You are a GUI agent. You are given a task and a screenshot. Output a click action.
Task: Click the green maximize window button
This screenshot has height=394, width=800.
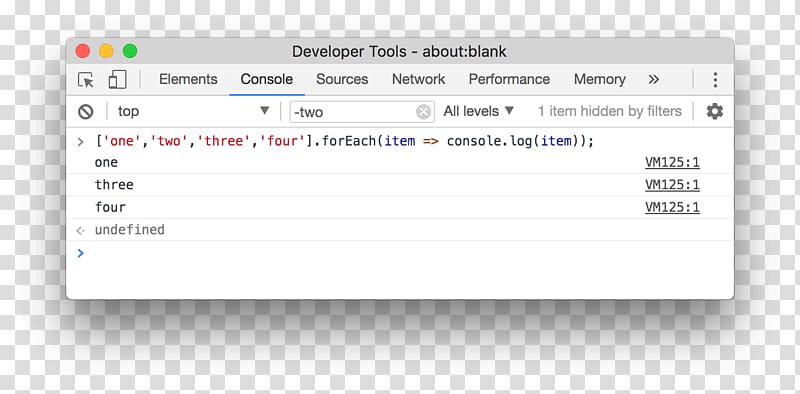tap(130, 51)
